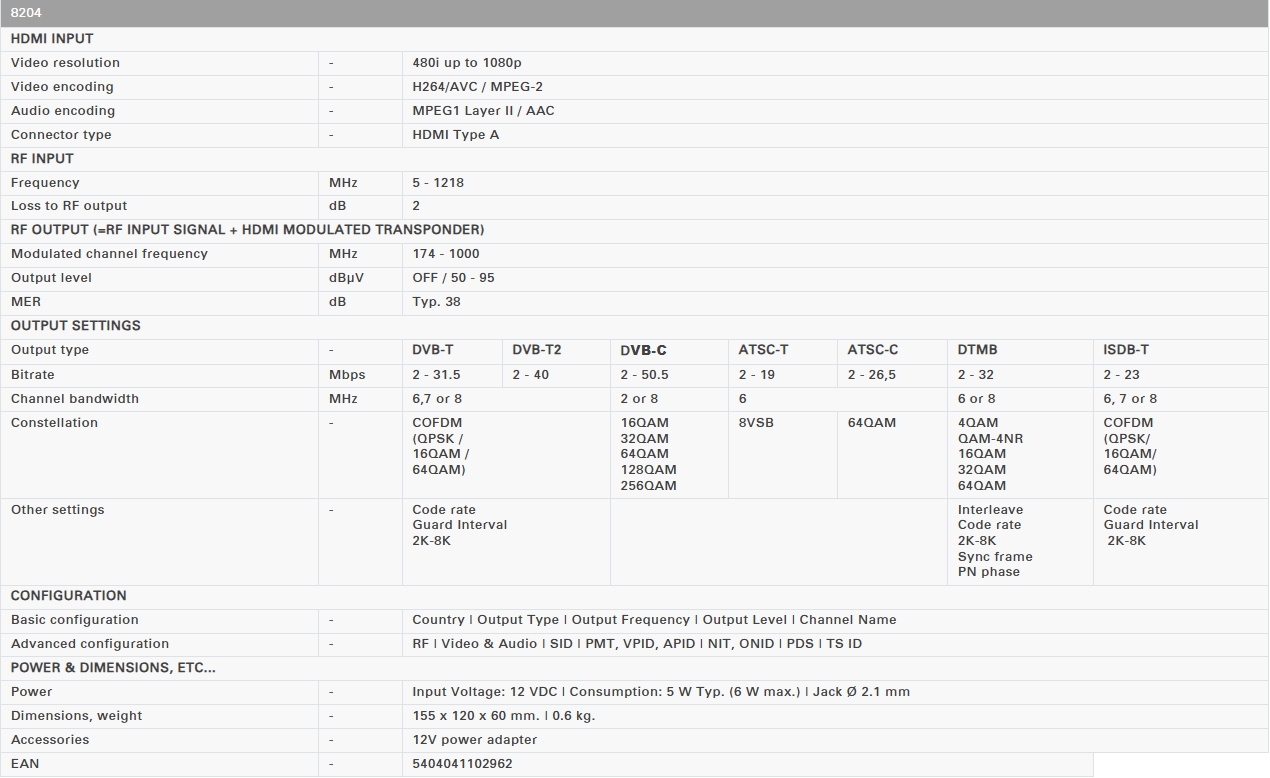
Task: Select the DVB-C output type column
Action: click(x=643, y=351)
